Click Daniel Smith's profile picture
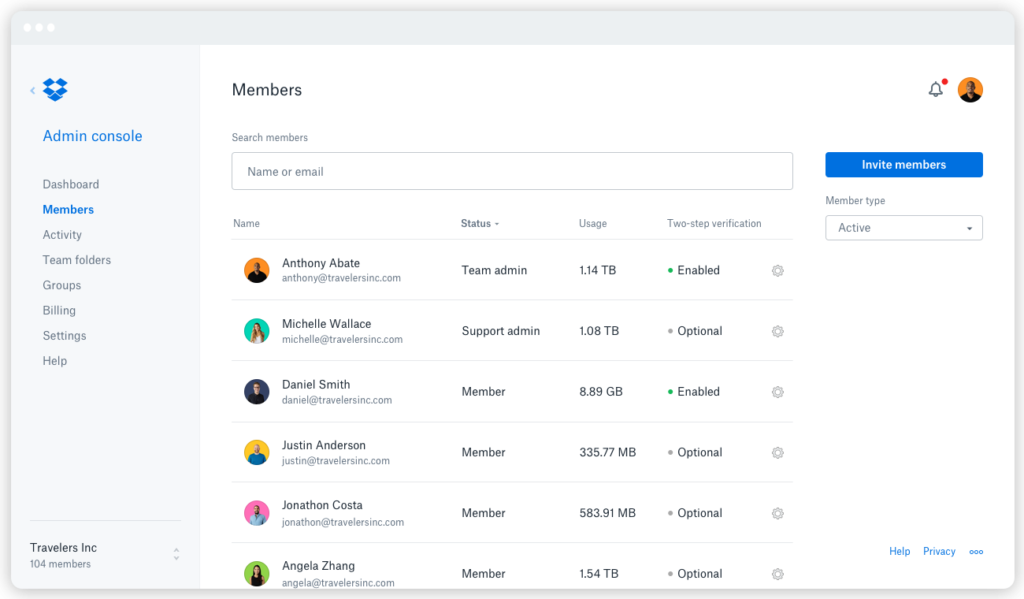This screenshot has height=599, width=1024. (x=257, y=392)
